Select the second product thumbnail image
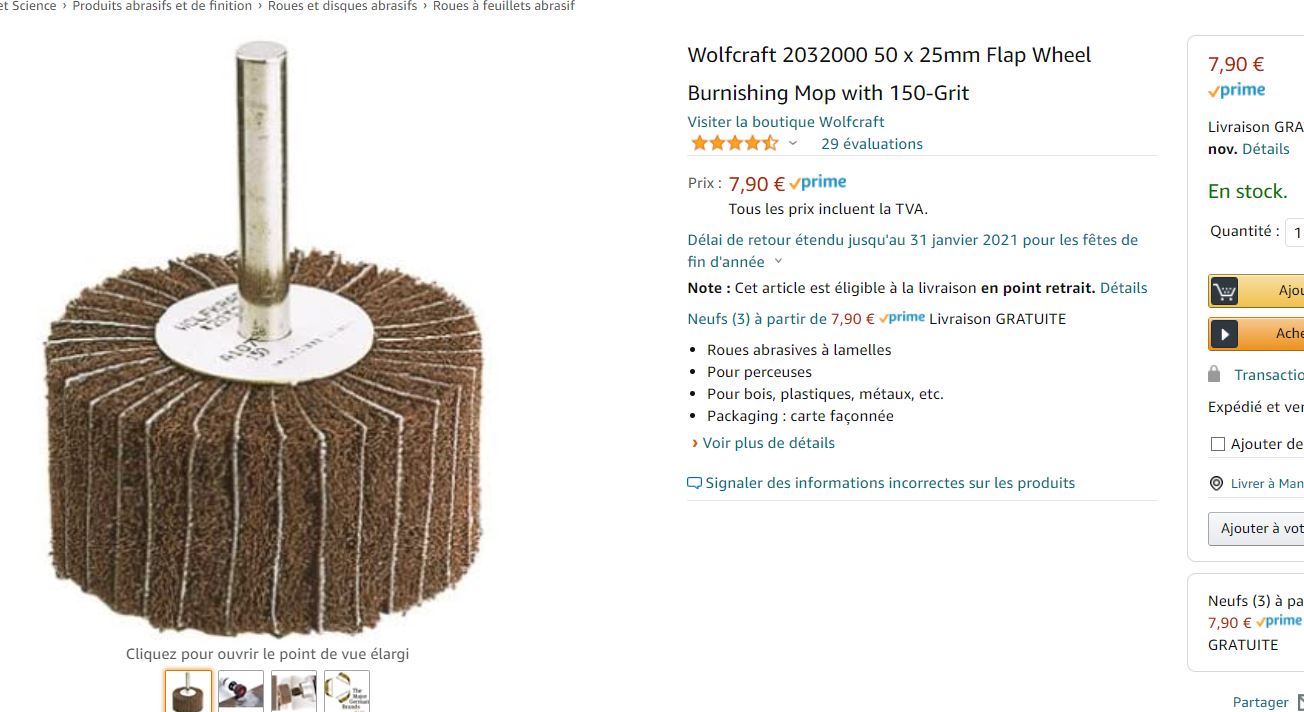This screenshot has height=712, width=1304. [241, 691]
